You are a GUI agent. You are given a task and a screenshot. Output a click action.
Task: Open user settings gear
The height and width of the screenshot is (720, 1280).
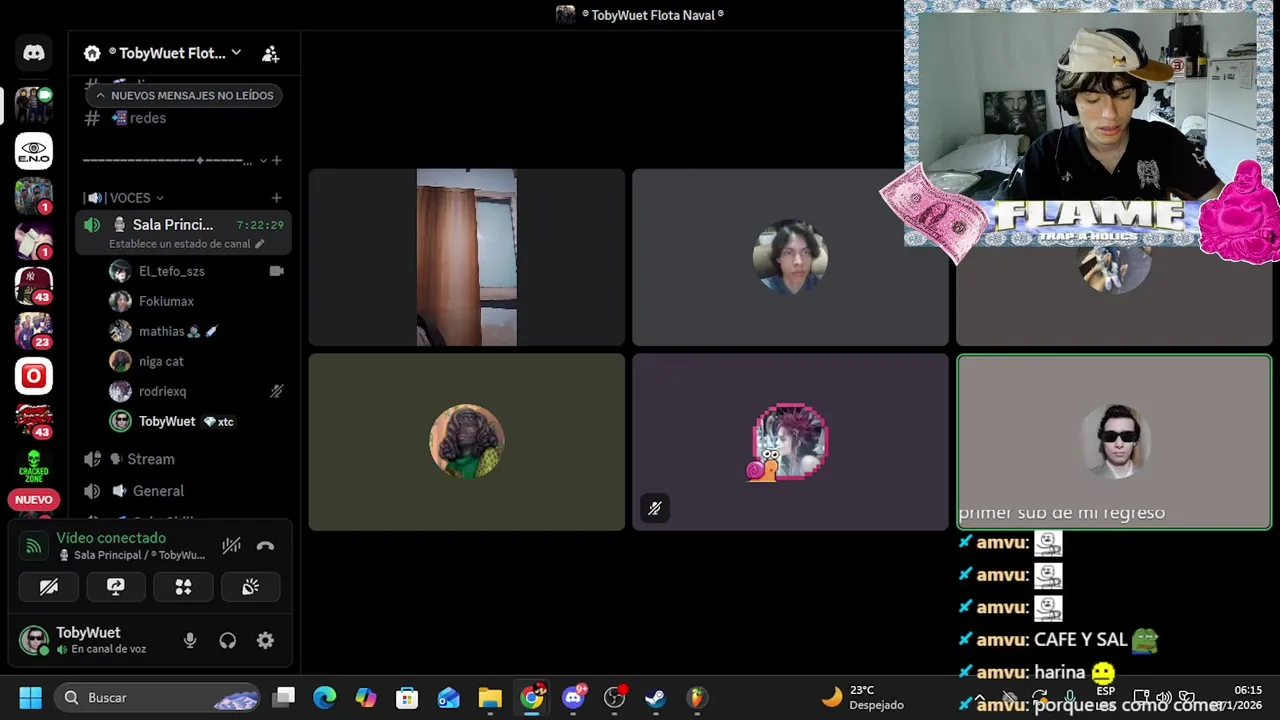[x=265, y=641]
